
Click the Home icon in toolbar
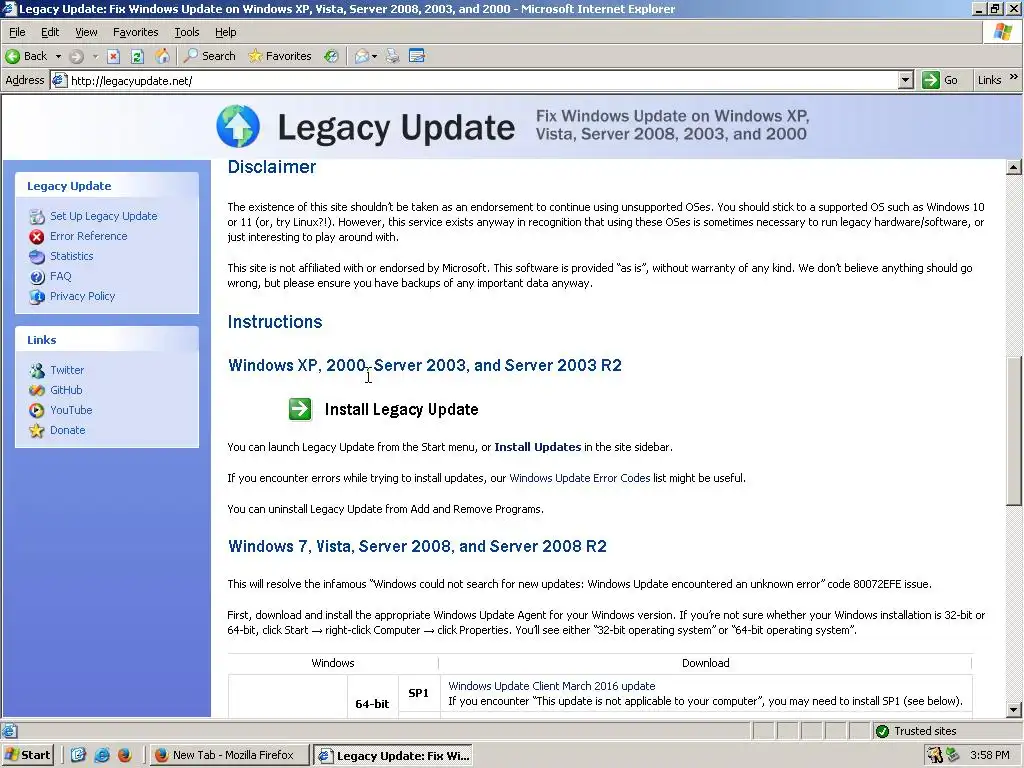click(162, 56)
